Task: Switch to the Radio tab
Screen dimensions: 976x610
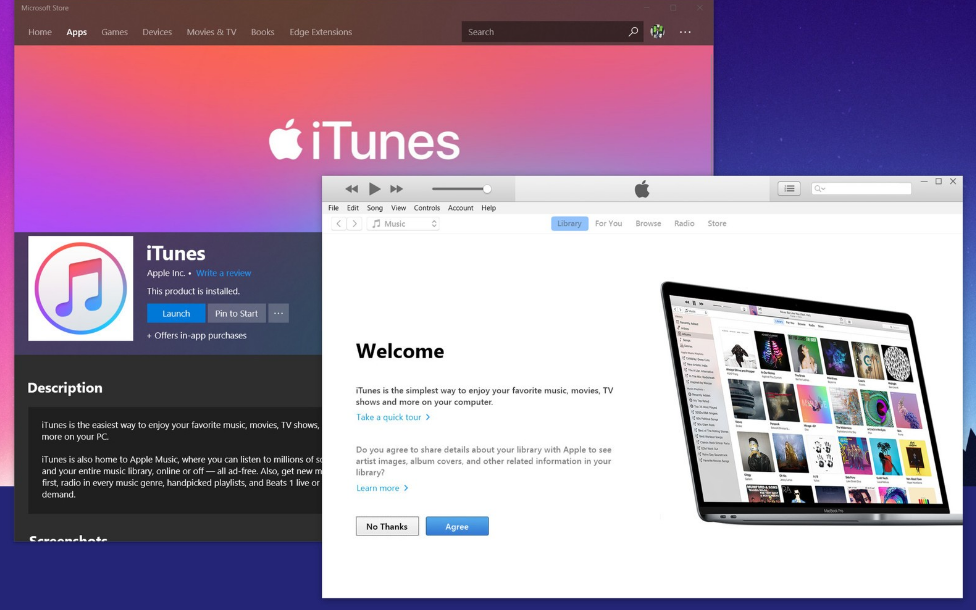Action: (x=684, y=223)
